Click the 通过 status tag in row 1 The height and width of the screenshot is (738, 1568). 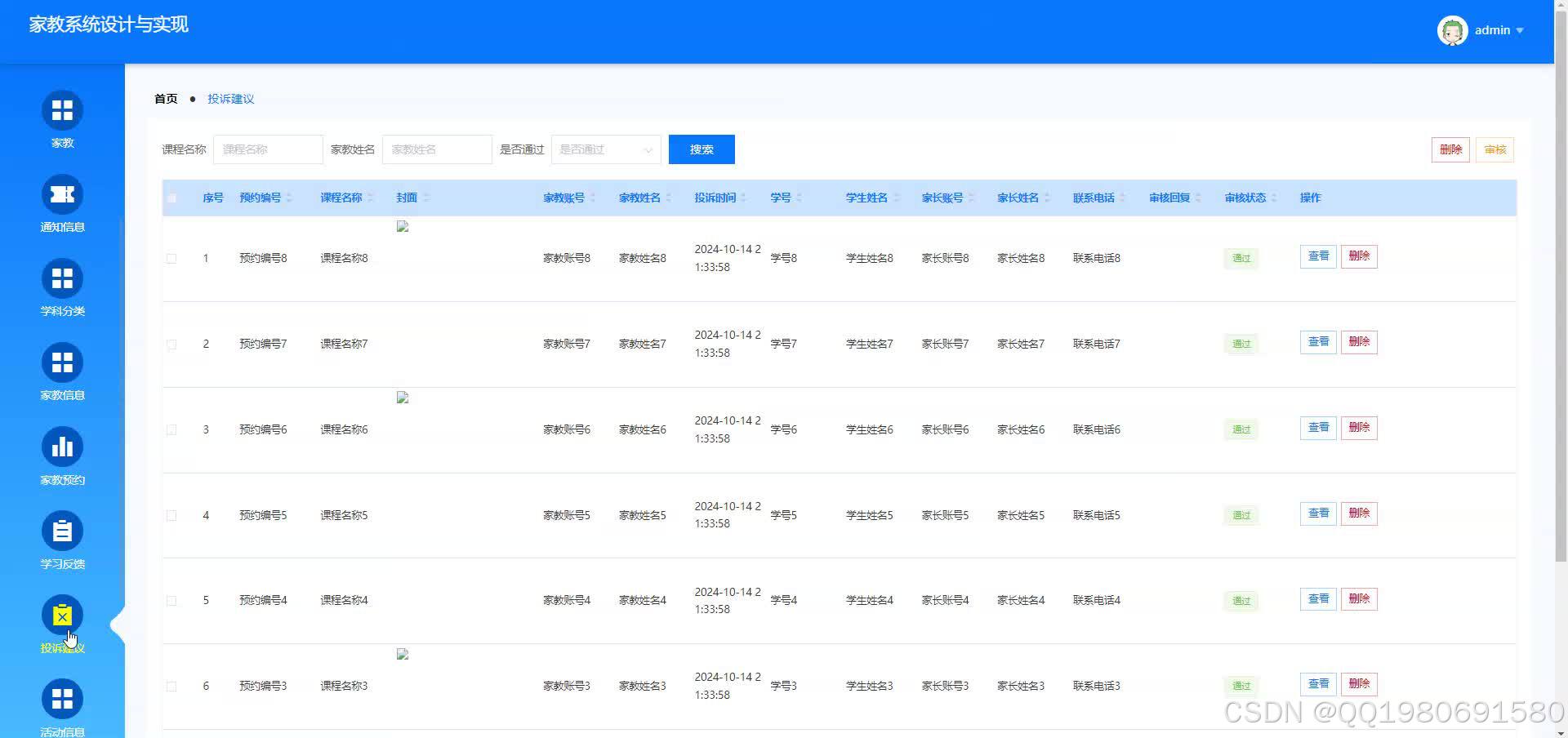tap(1241, 259)
